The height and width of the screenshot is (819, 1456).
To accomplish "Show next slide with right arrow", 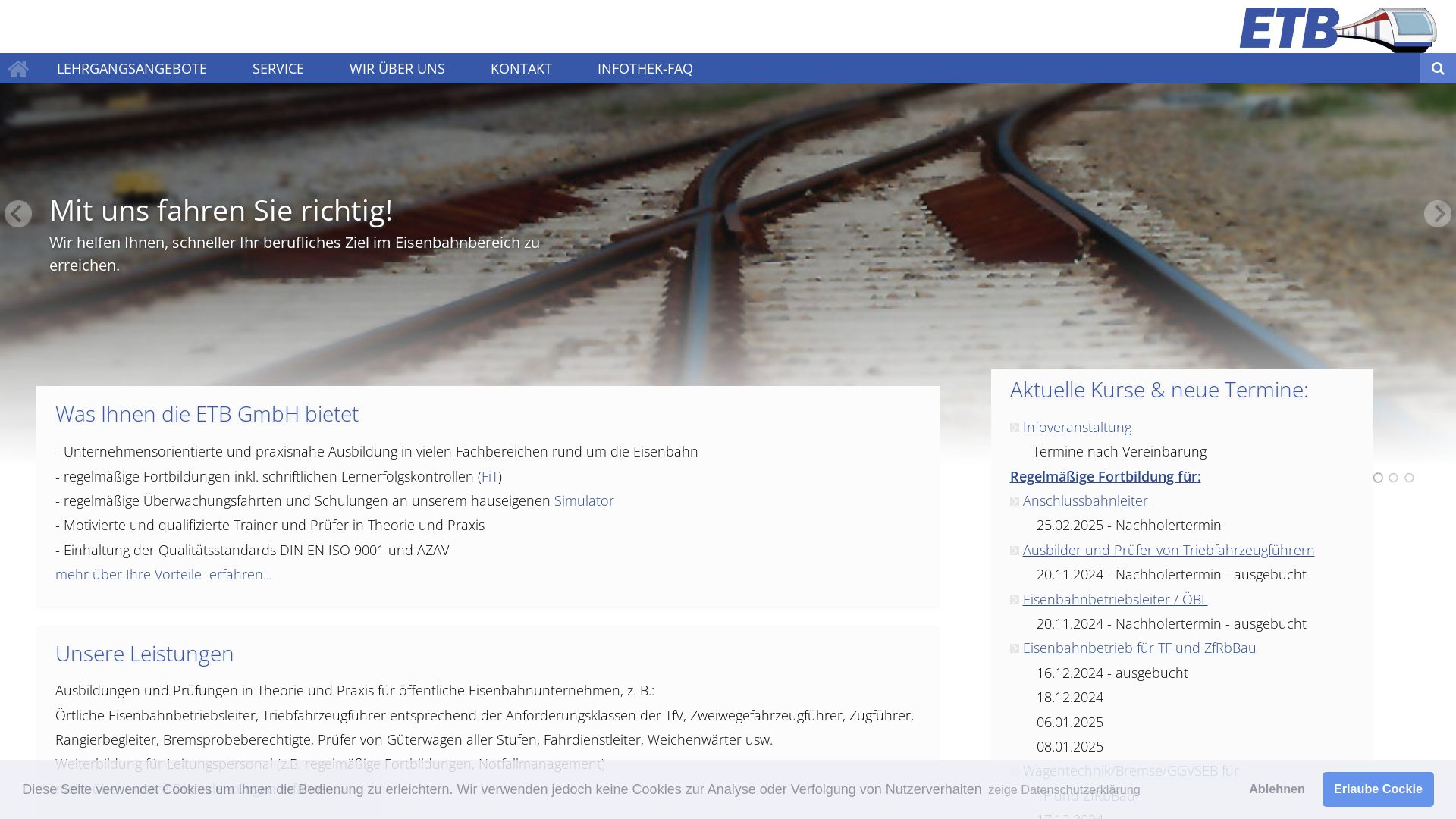I will click(x=1437, y=214).
